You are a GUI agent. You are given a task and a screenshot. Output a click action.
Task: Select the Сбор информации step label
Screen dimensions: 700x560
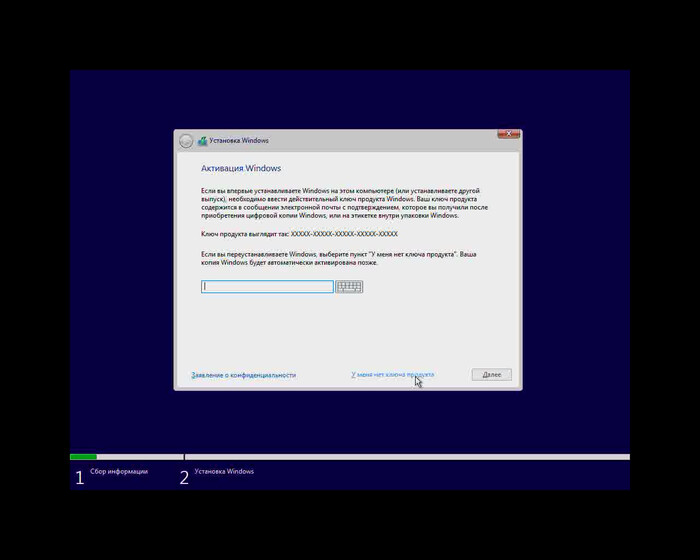pyautogui.click(x=119, y=472)
